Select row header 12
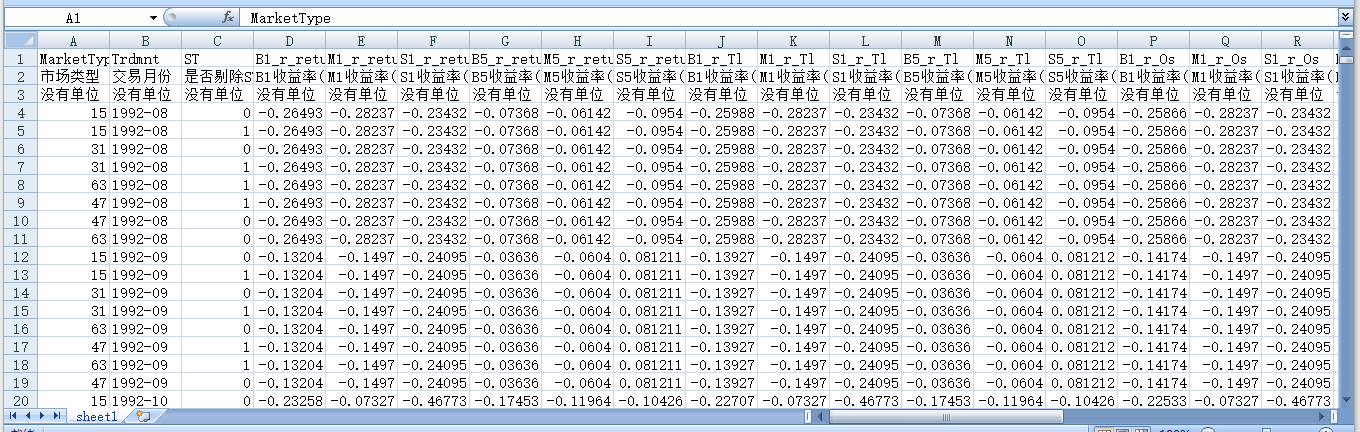This screenshot has height=432, width=1360. (x=19, y=256)
